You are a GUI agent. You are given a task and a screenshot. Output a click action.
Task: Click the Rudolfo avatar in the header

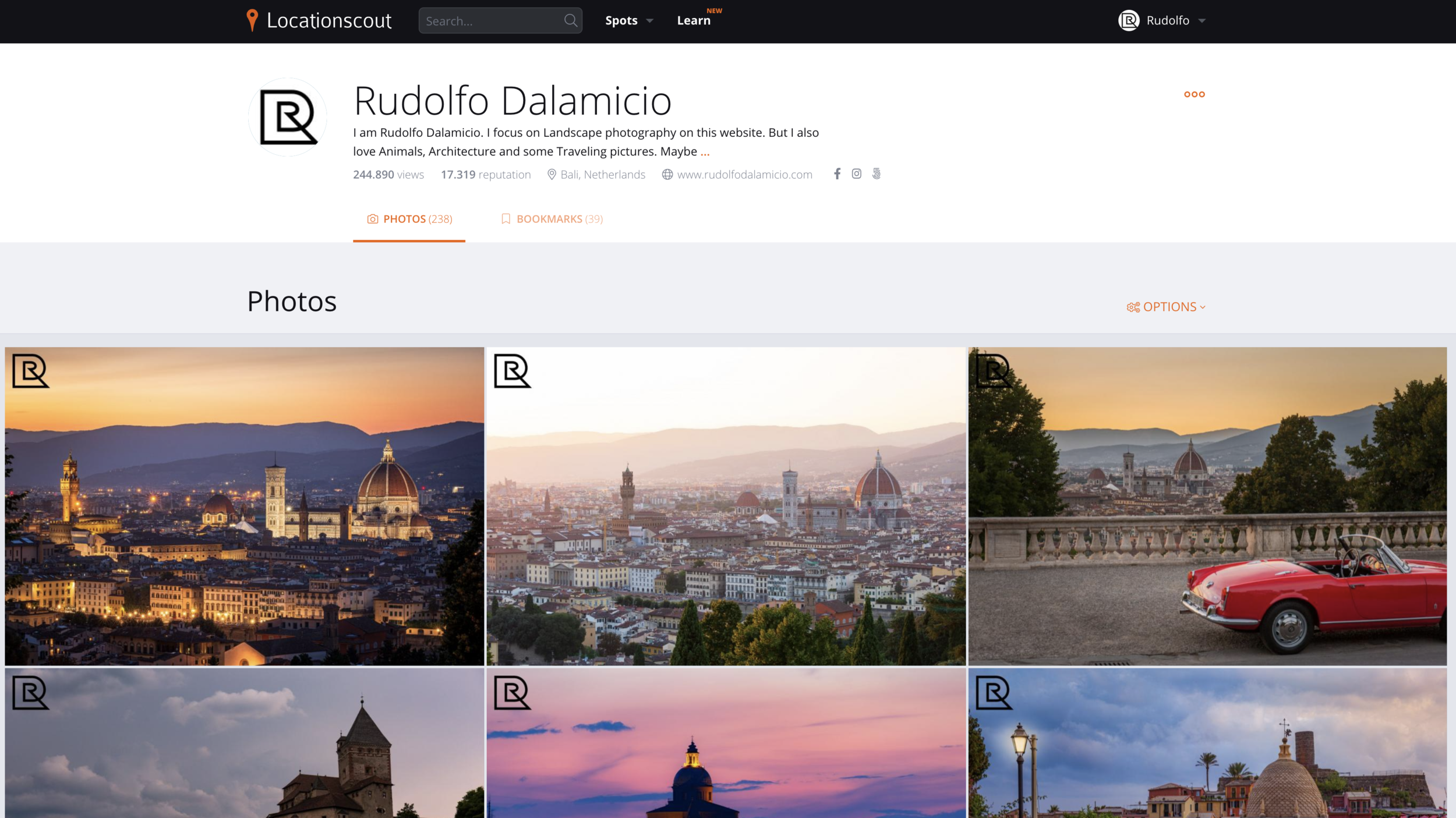pyautogui.click(x=1128, y=21)
